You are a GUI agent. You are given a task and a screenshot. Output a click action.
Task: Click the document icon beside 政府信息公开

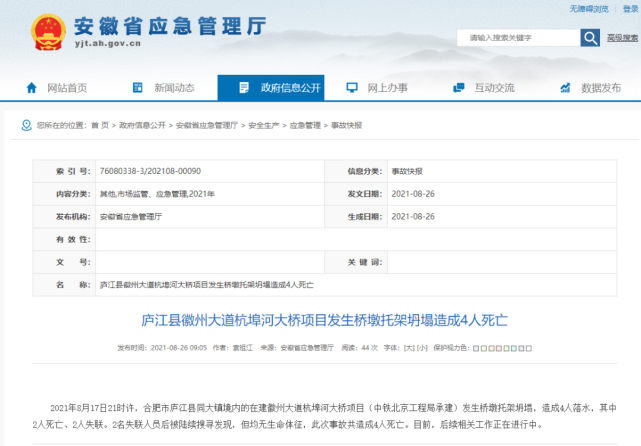[x=244, y=87]
